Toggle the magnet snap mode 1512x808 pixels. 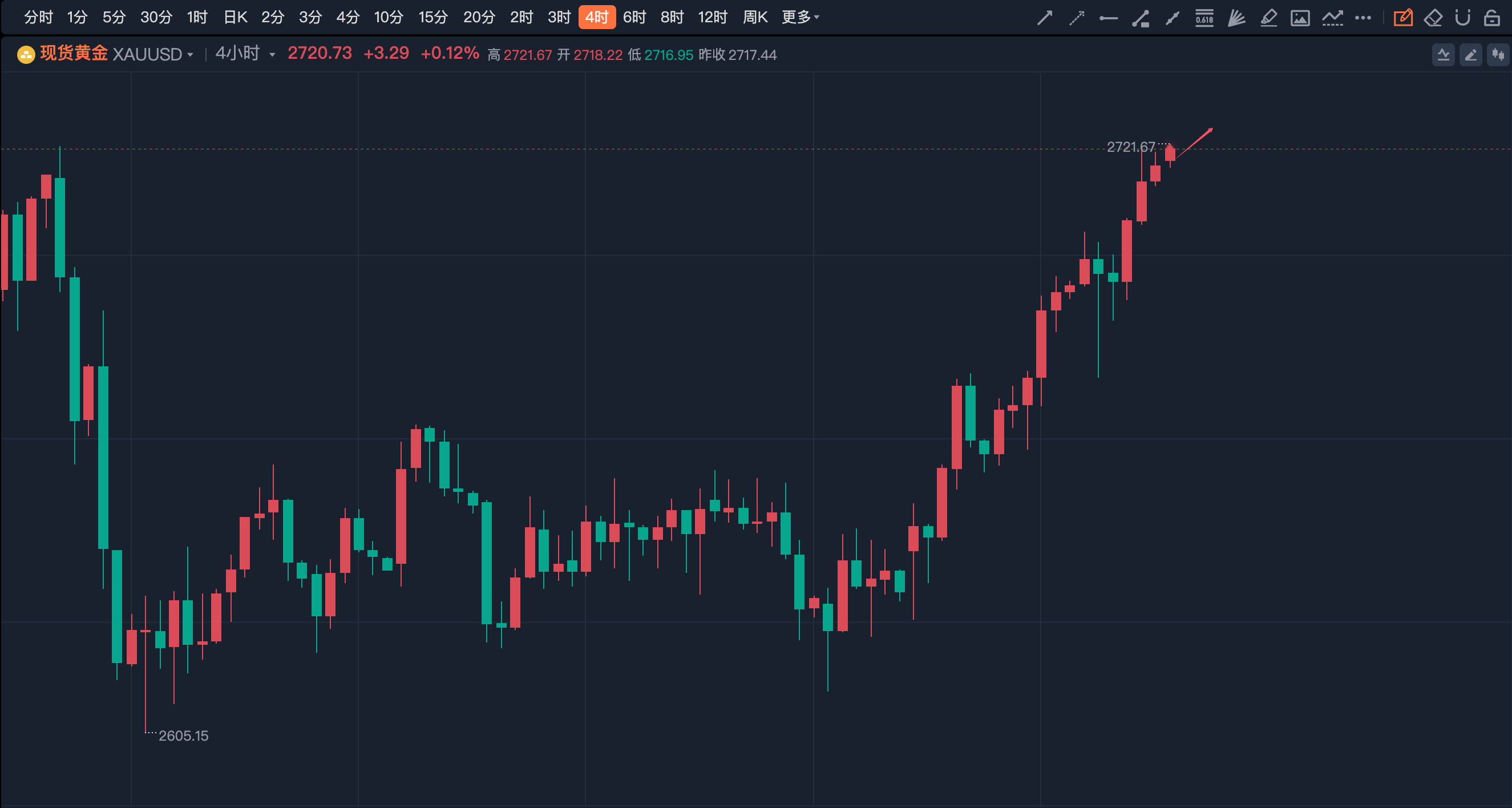click(1462, 18)
